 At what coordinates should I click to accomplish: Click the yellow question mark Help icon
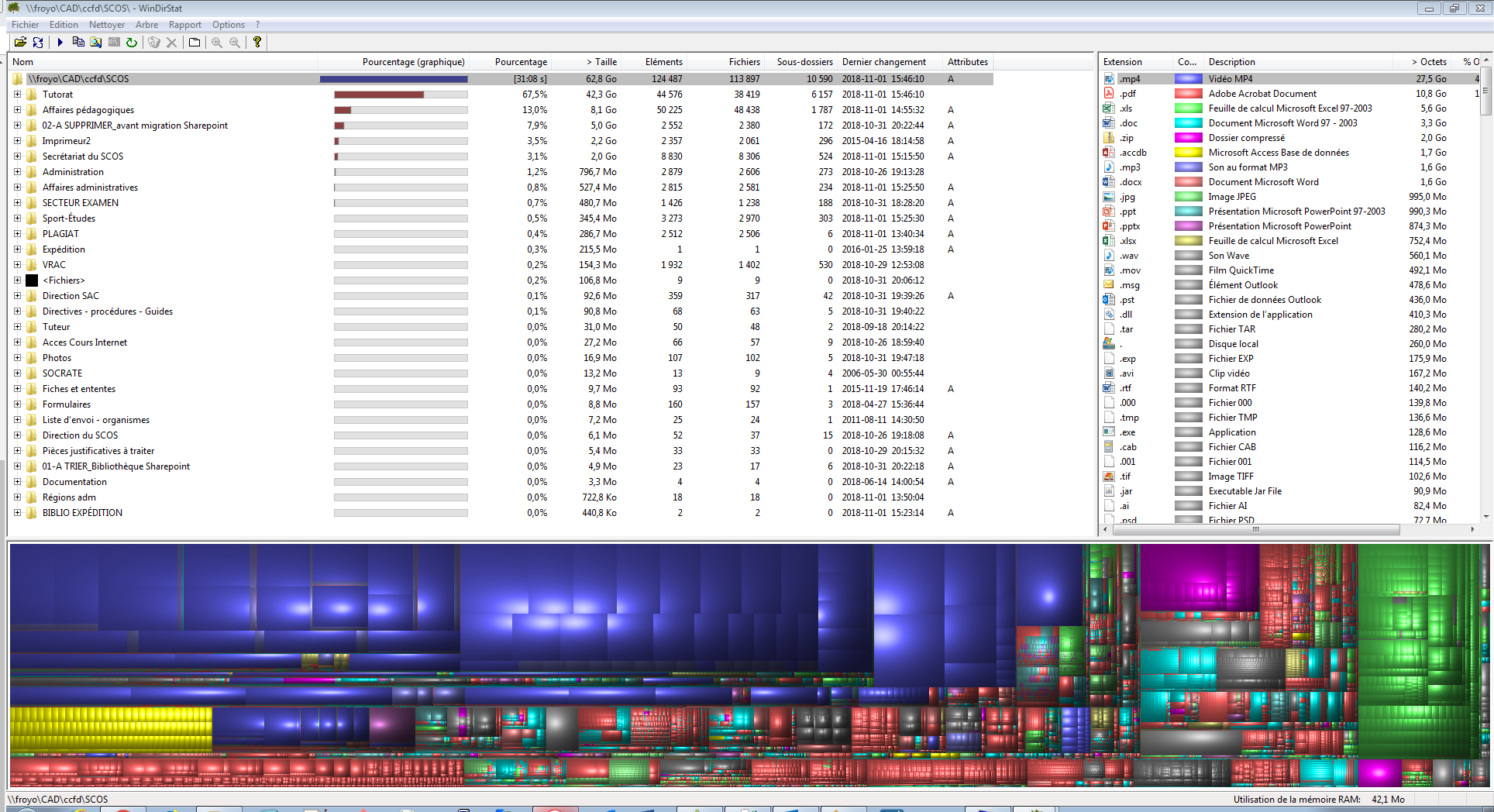(257, 43)
